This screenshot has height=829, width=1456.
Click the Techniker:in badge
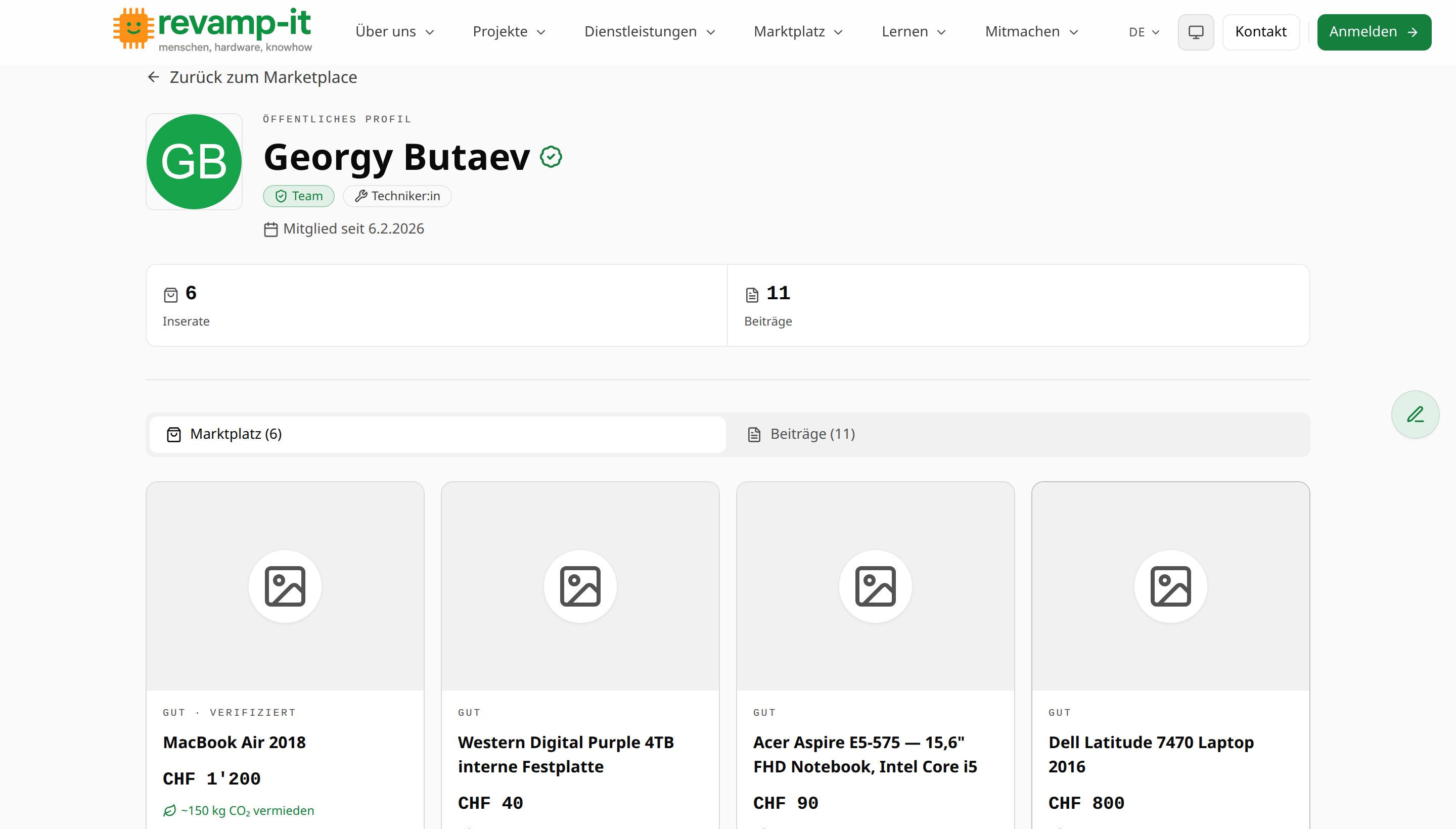397,196
